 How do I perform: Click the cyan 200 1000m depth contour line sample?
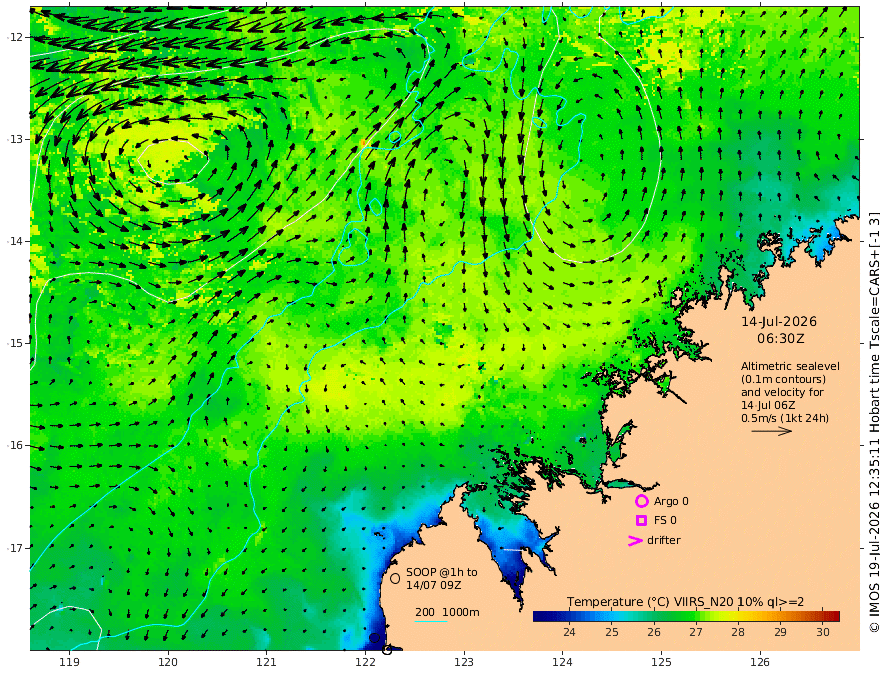pos(431,621)
